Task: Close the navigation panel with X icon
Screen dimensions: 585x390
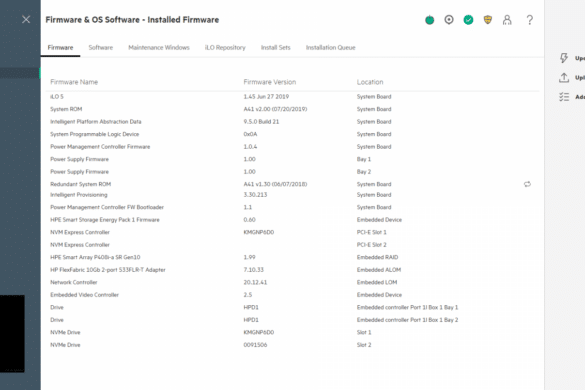Action: pyautogui.click(x=26, y=19)
